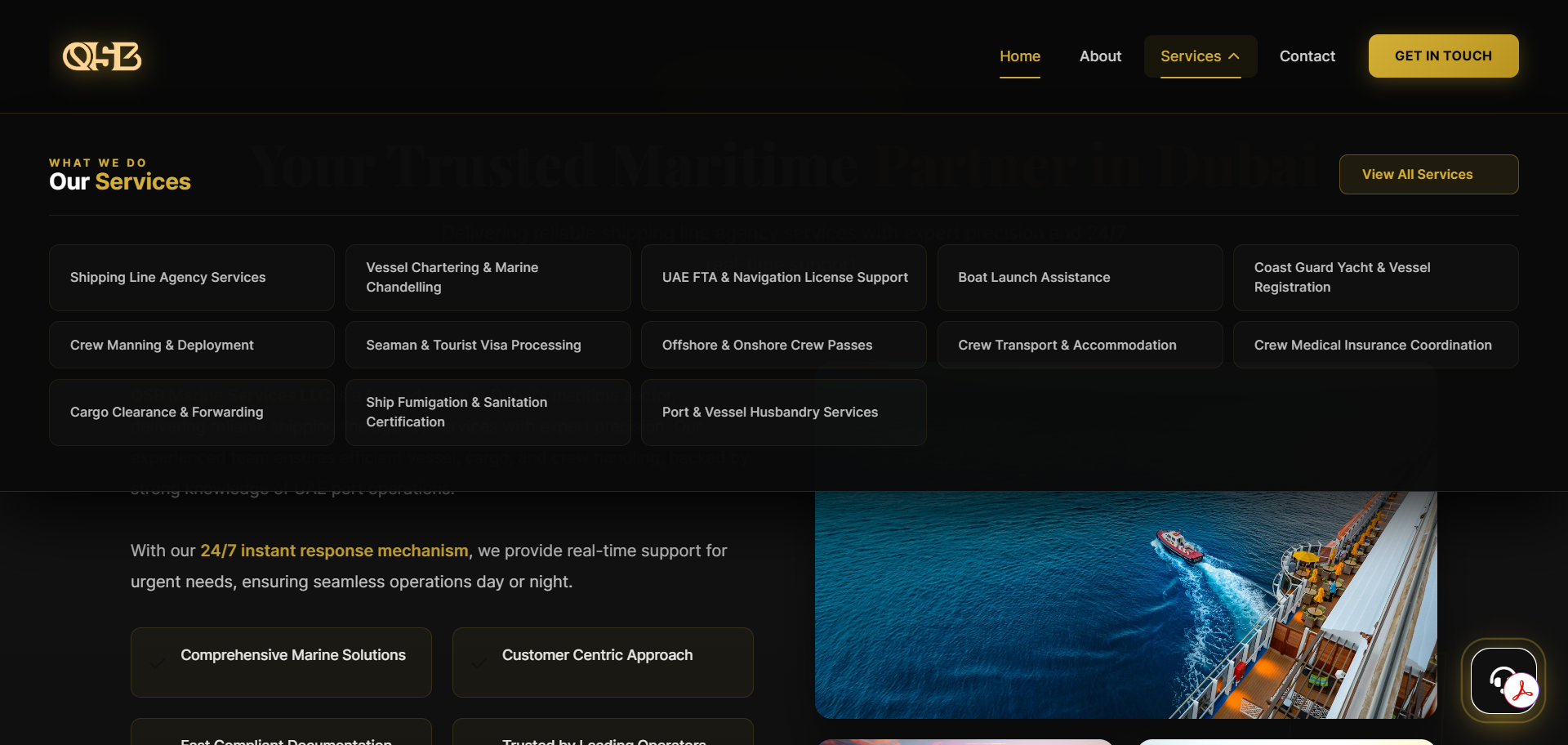Select Shipping Line Agency Services

coord(192,278)
